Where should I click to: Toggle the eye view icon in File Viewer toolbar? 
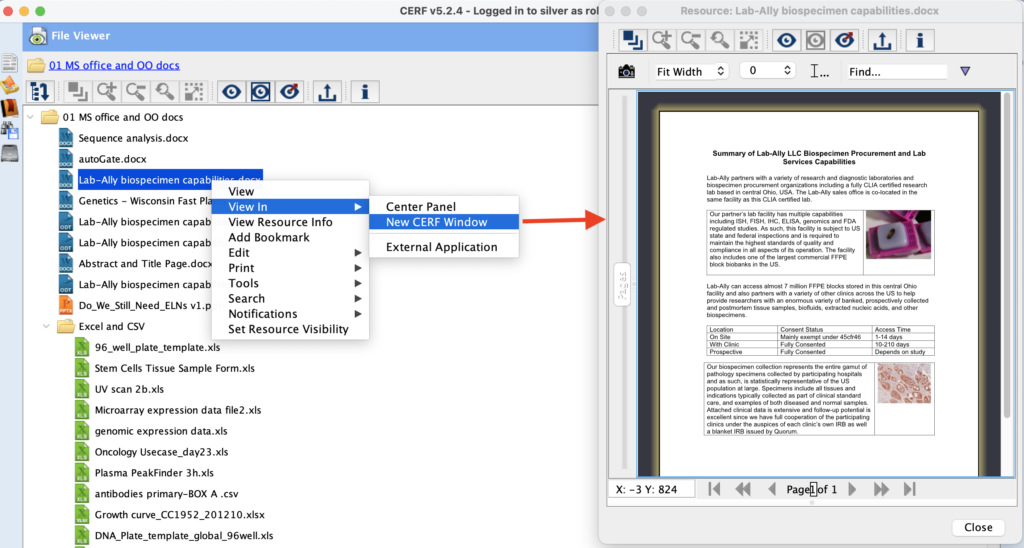point(232,92)
